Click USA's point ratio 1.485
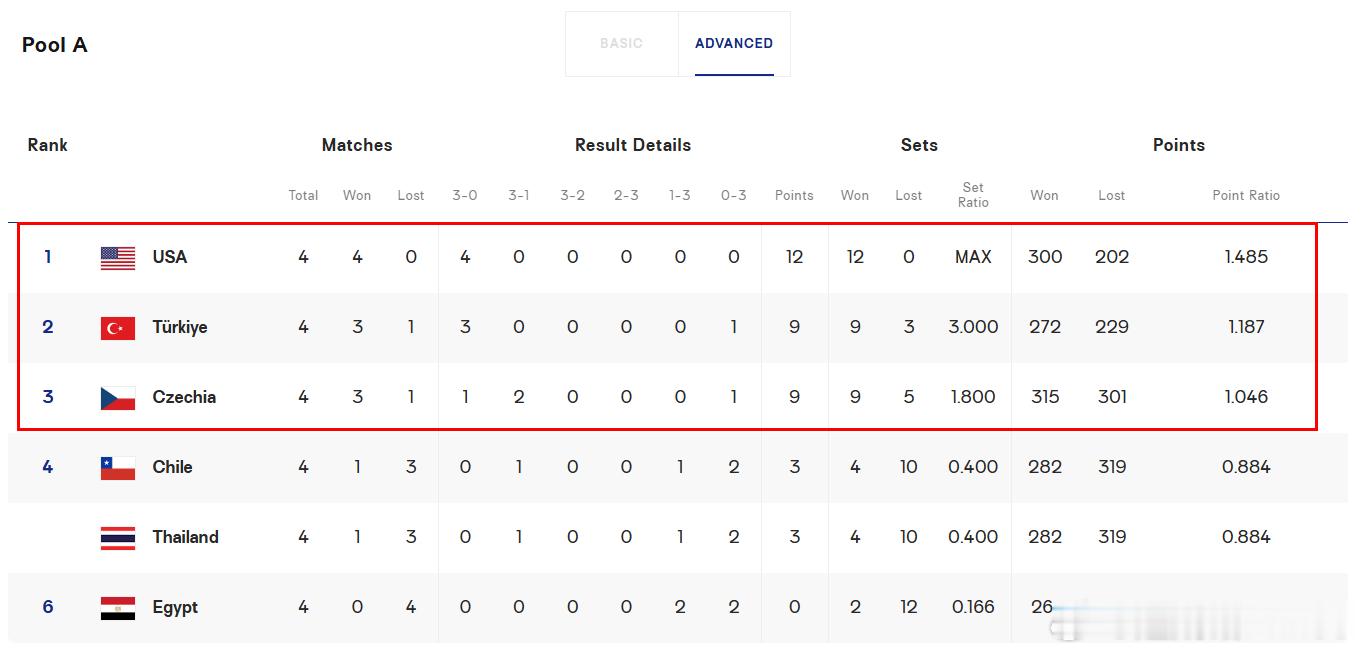This screenshot has height=654, width=1362. 1246,257
